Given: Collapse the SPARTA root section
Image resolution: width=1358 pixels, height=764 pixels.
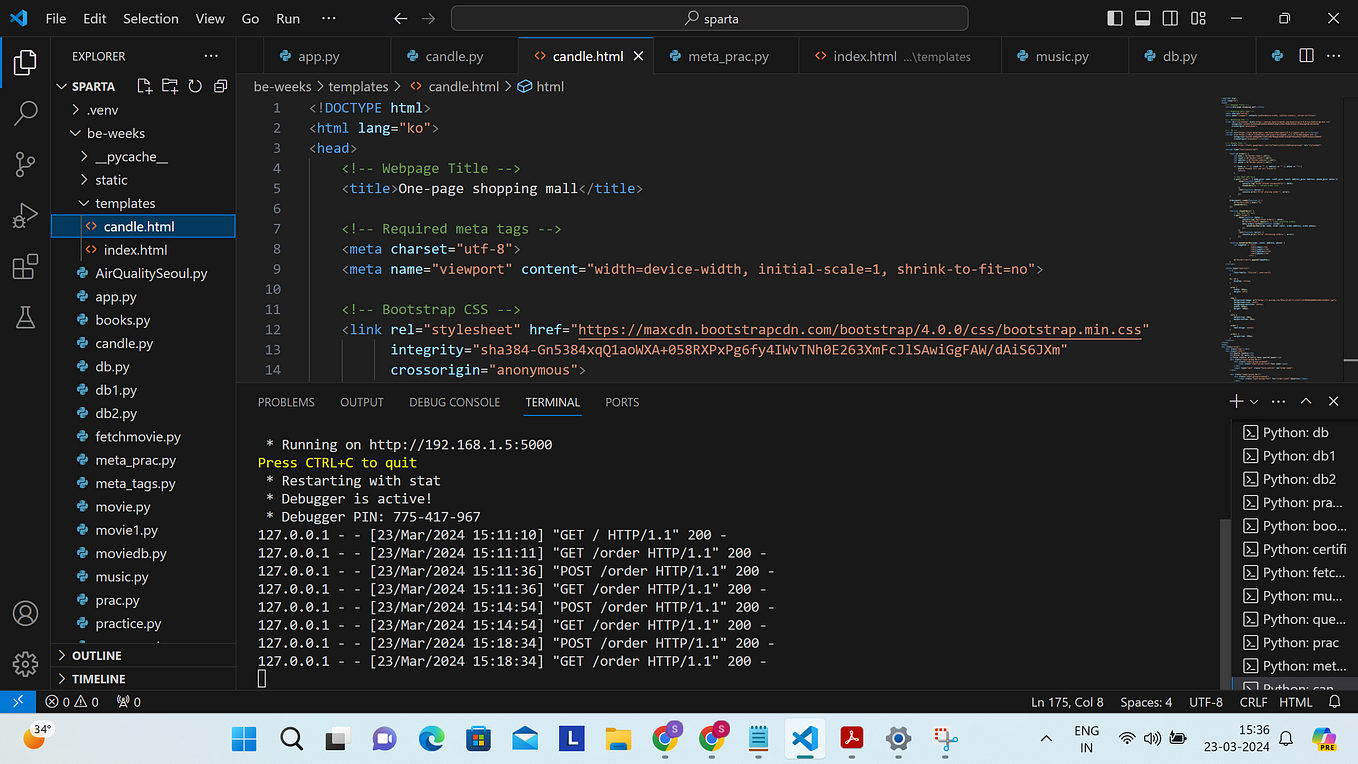Looking at the screenshot, I should point(93,86).
